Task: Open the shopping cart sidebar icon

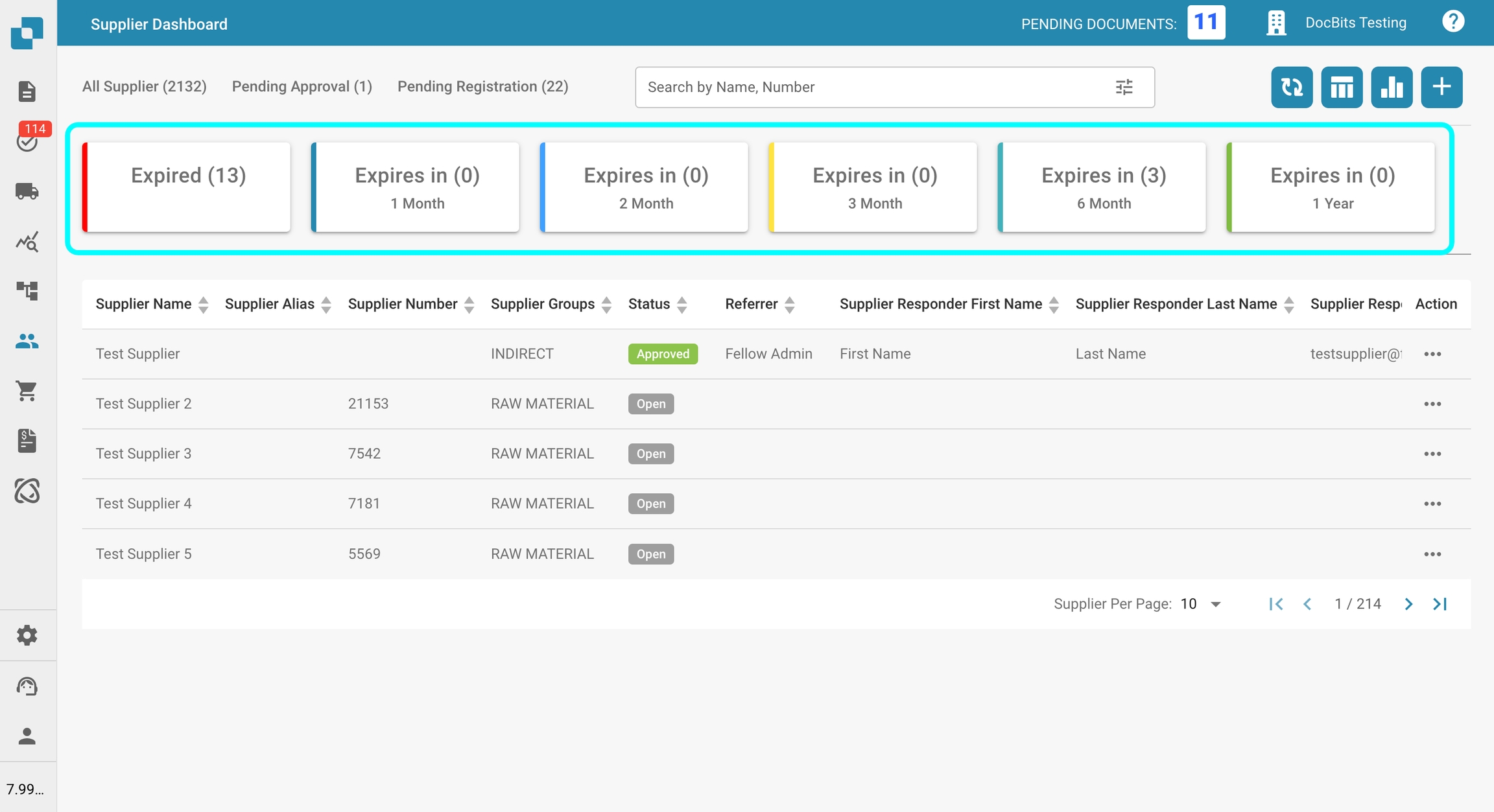Action: click(27, 391)
